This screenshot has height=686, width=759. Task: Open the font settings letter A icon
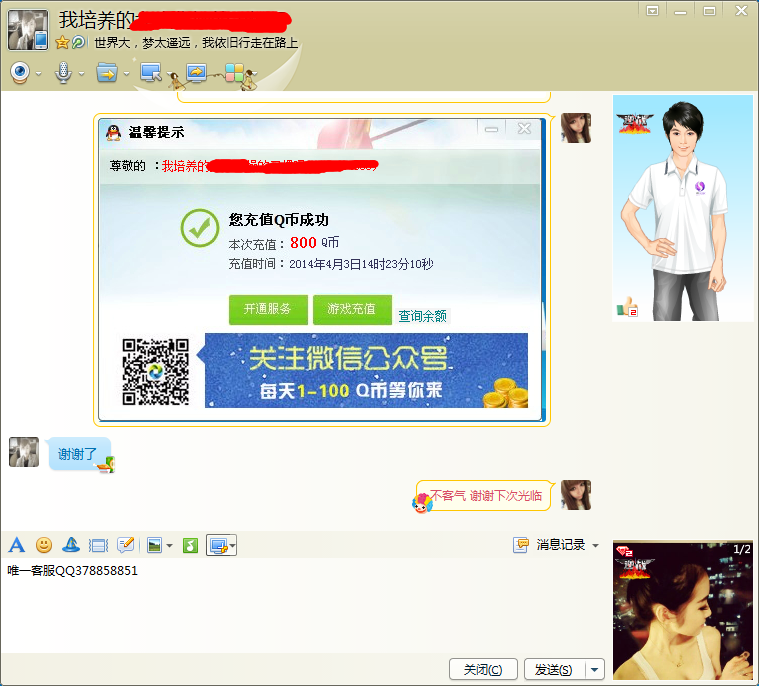pyautogui.click(x=16, y=545)
